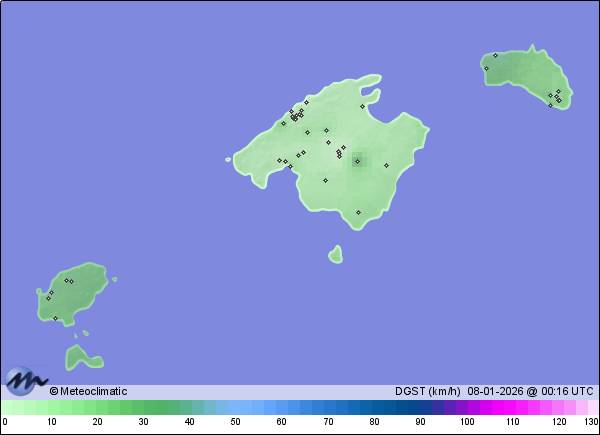Screen dimensions: 600x435
Task: Click the station marker on the darker green patch
Action: (357, 161)
